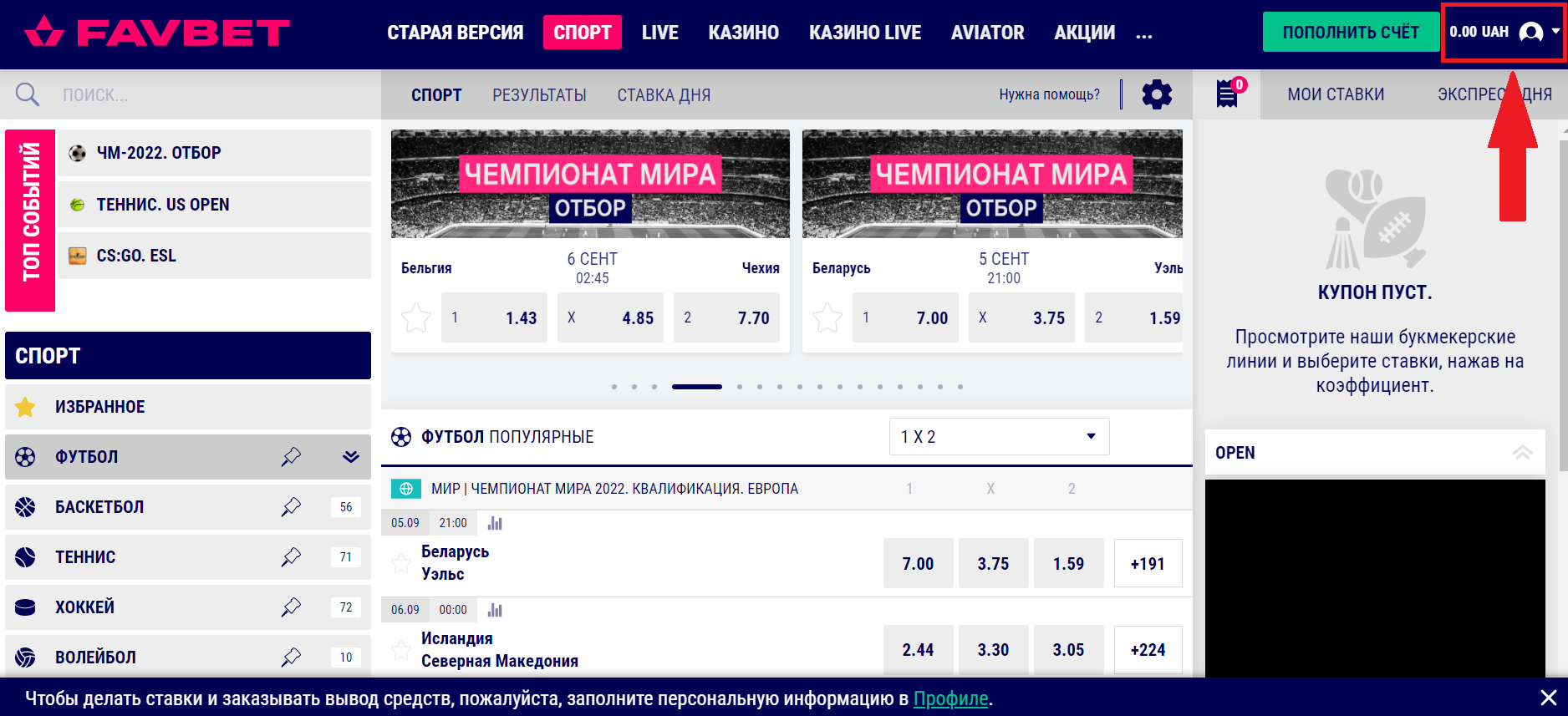Open the settings gear icon

coord(1157,94)
